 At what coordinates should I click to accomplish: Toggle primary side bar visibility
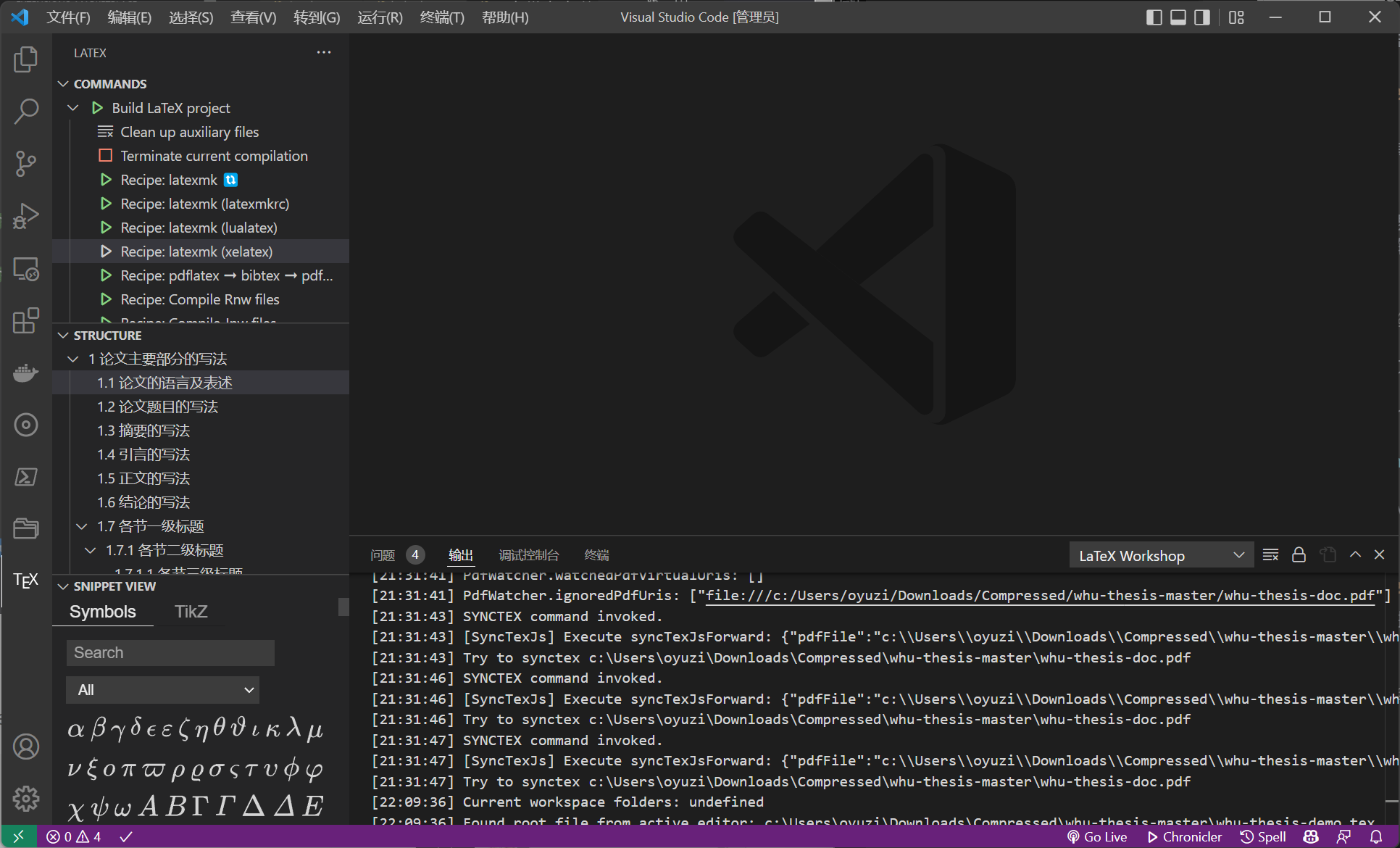[x=1154, y=17]
